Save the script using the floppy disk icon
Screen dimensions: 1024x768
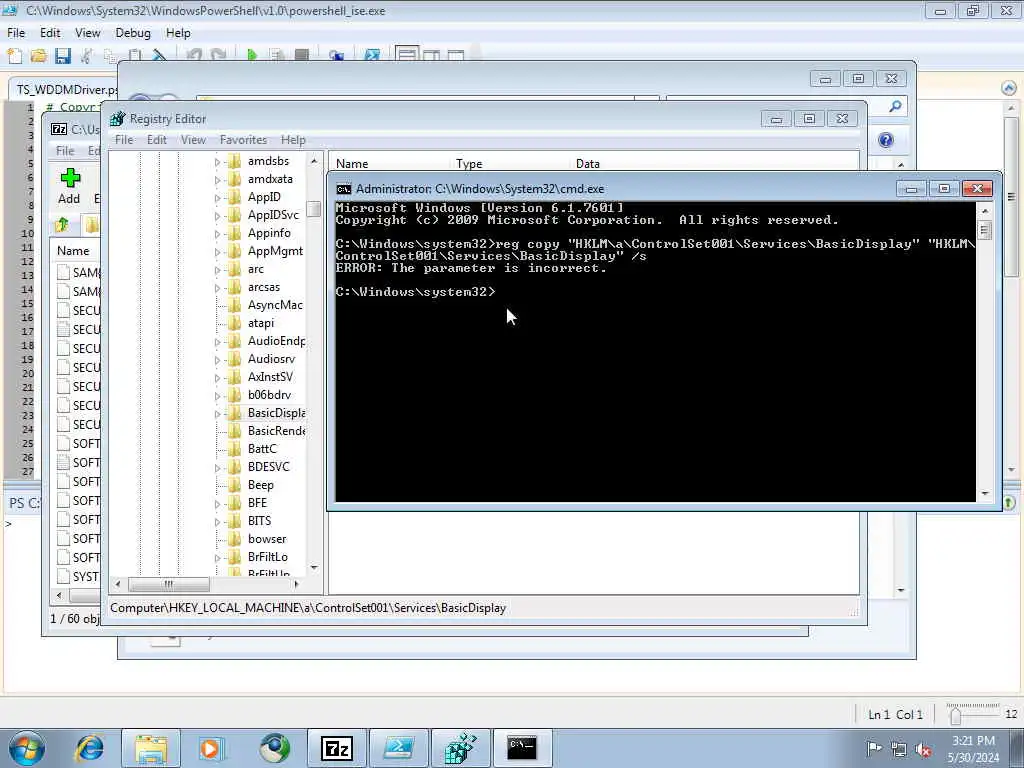coord(63,56)
